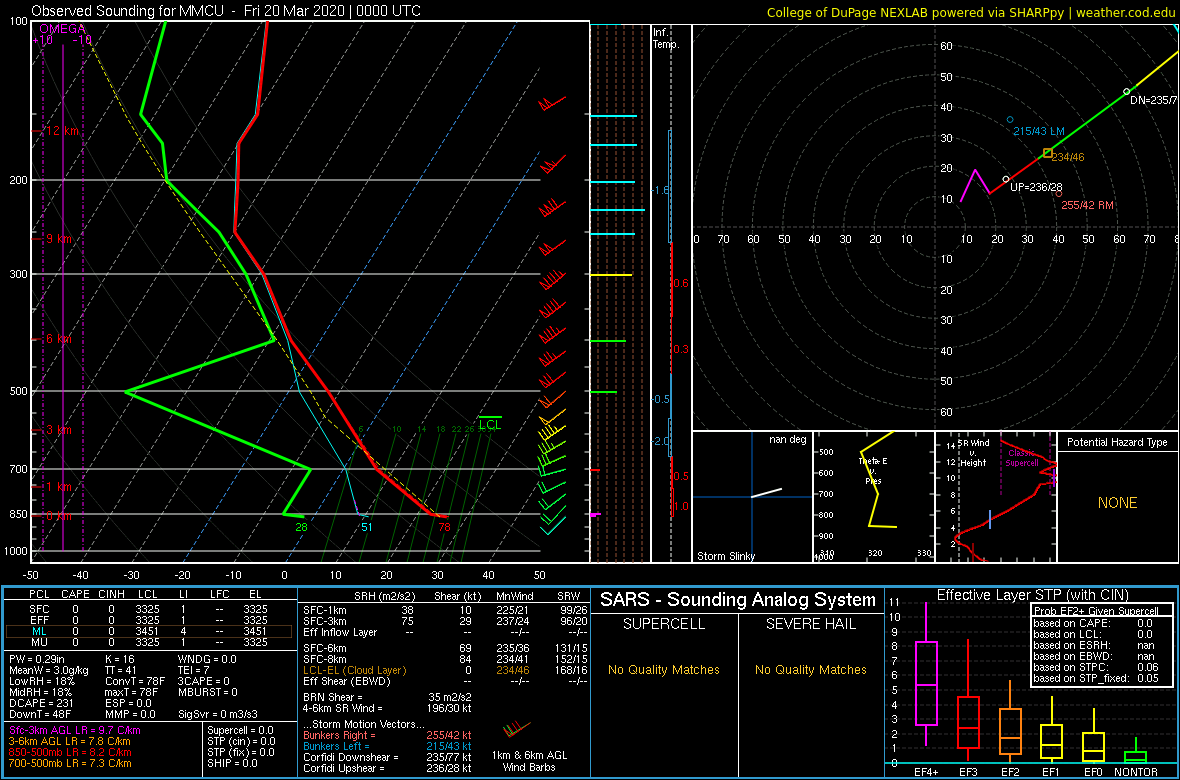Click 'Sfc-3km AGL LR = 9.7 C/km' line
The height and width of the screenshot is (780, 1180).
[75, 731]
